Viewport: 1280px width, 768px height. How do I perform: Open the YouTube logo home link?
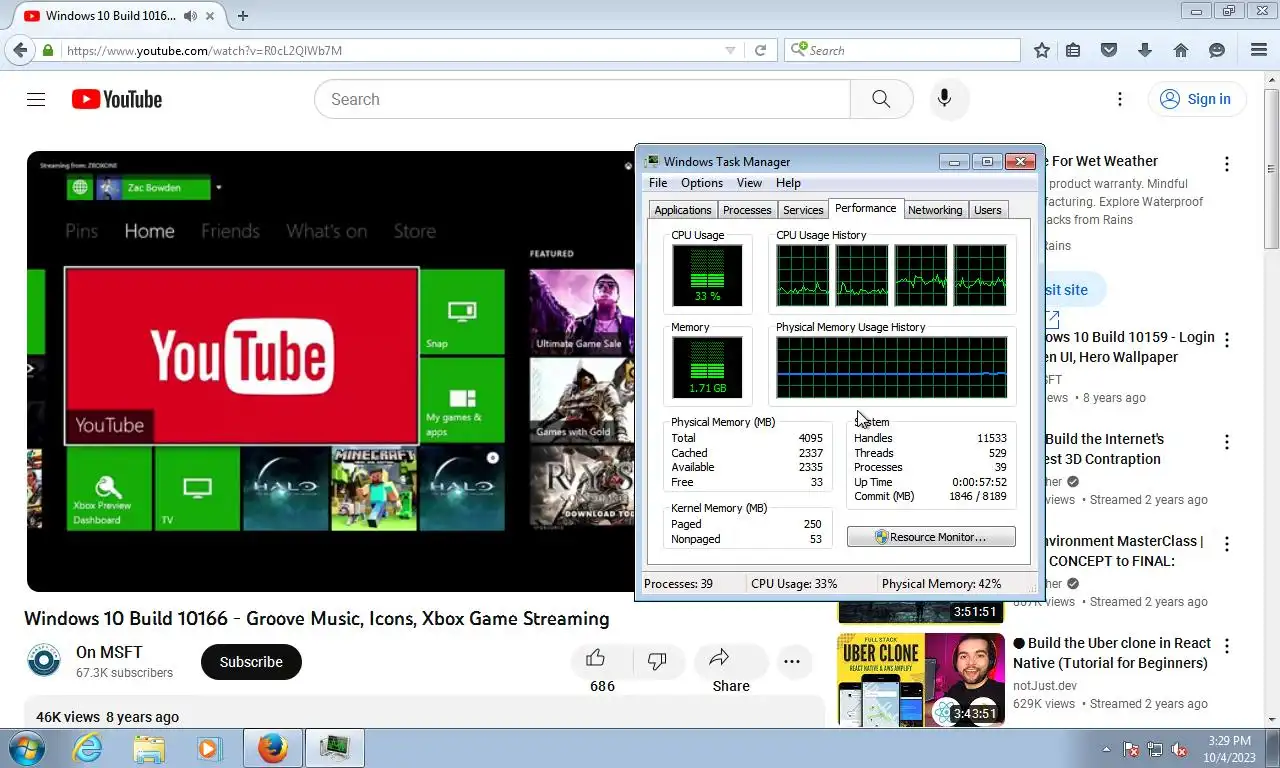coord(117,99)
